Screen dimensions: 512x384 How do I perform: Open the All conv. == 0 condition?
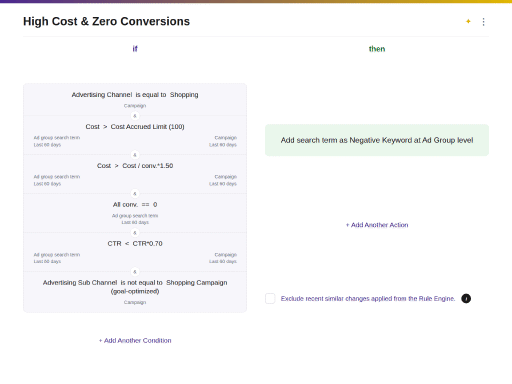pyautogui.click(x=135, y=213)
